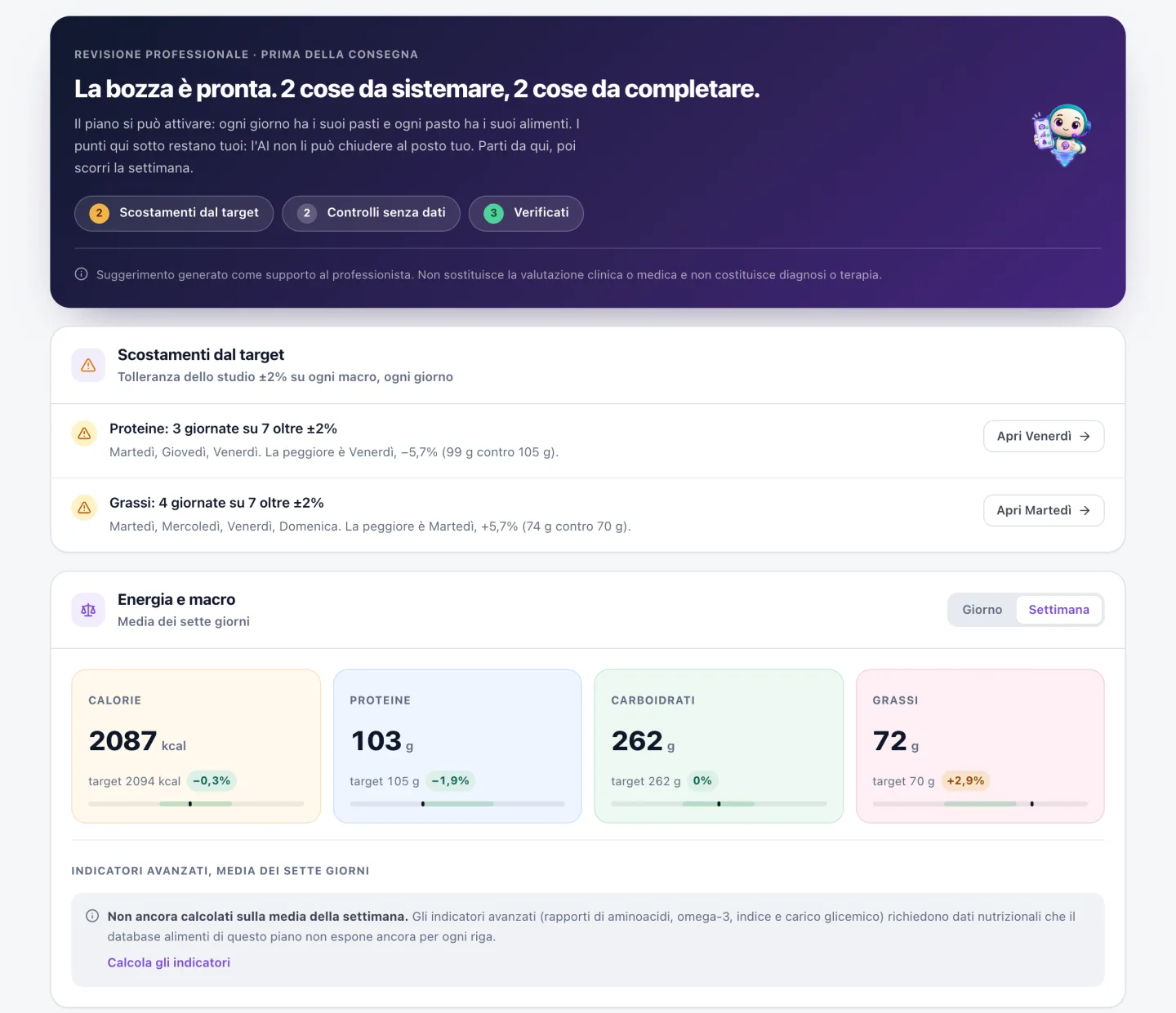Click the warning icon in the Grassi row
Viewport: 1176px width, 1013px height.
(84, 508)
